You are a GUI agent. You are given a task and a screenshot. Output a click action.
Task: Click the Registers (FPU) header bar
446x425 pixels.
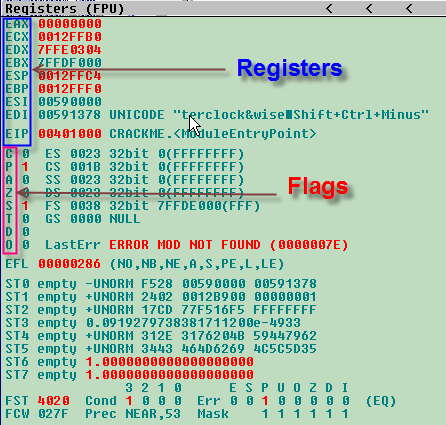(223, 9)
